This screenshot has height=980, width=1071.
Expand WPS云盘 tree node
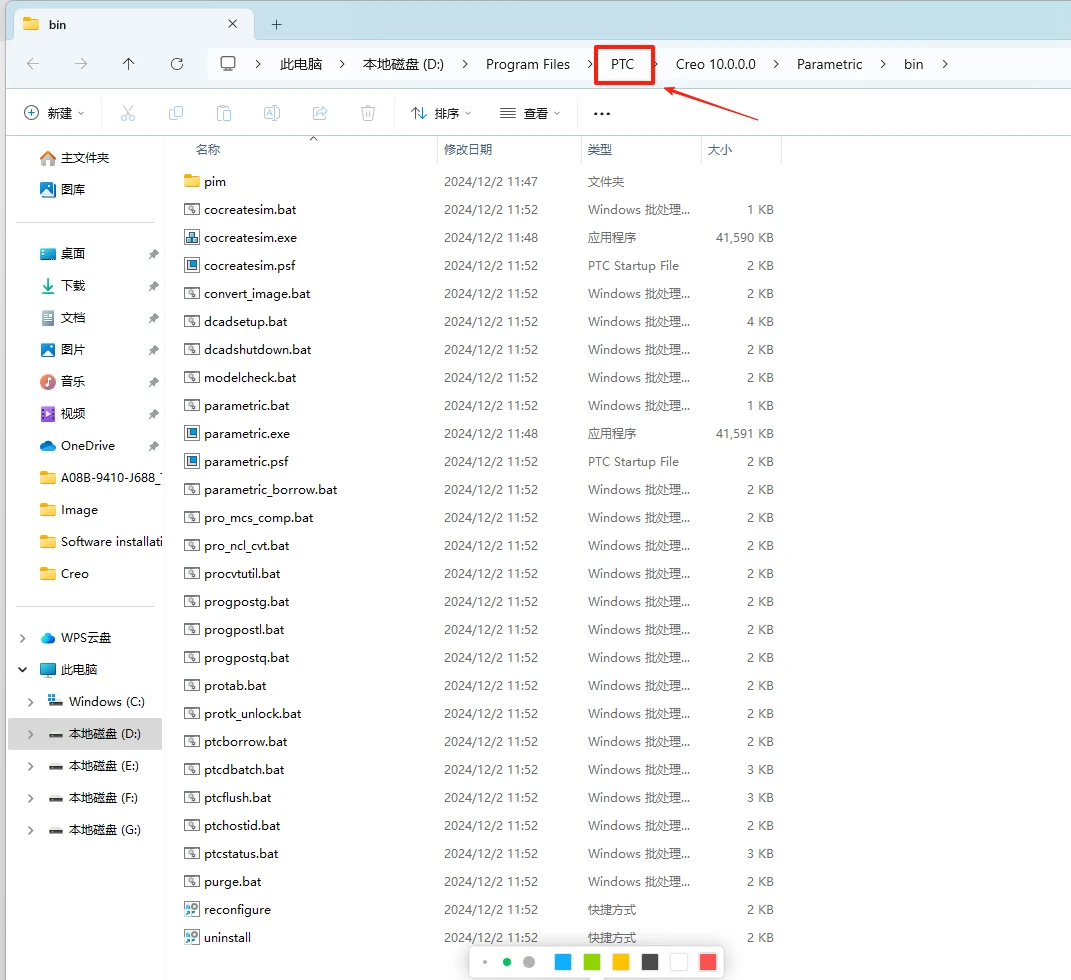[23, 638]
